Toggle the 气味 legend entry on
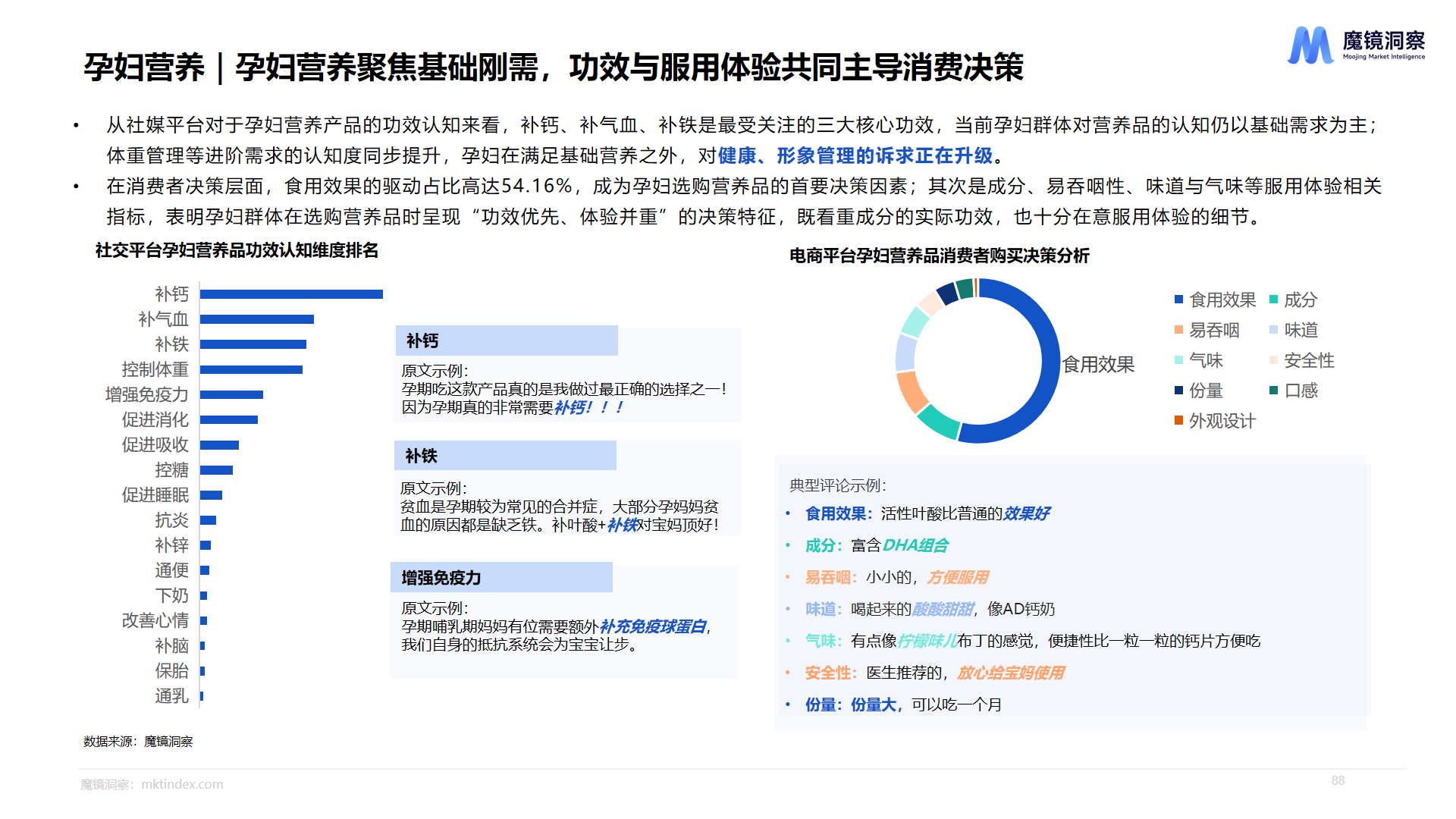Image resolution: width=1456 pixels, height=819 pixels. [x=1206, y=360]
